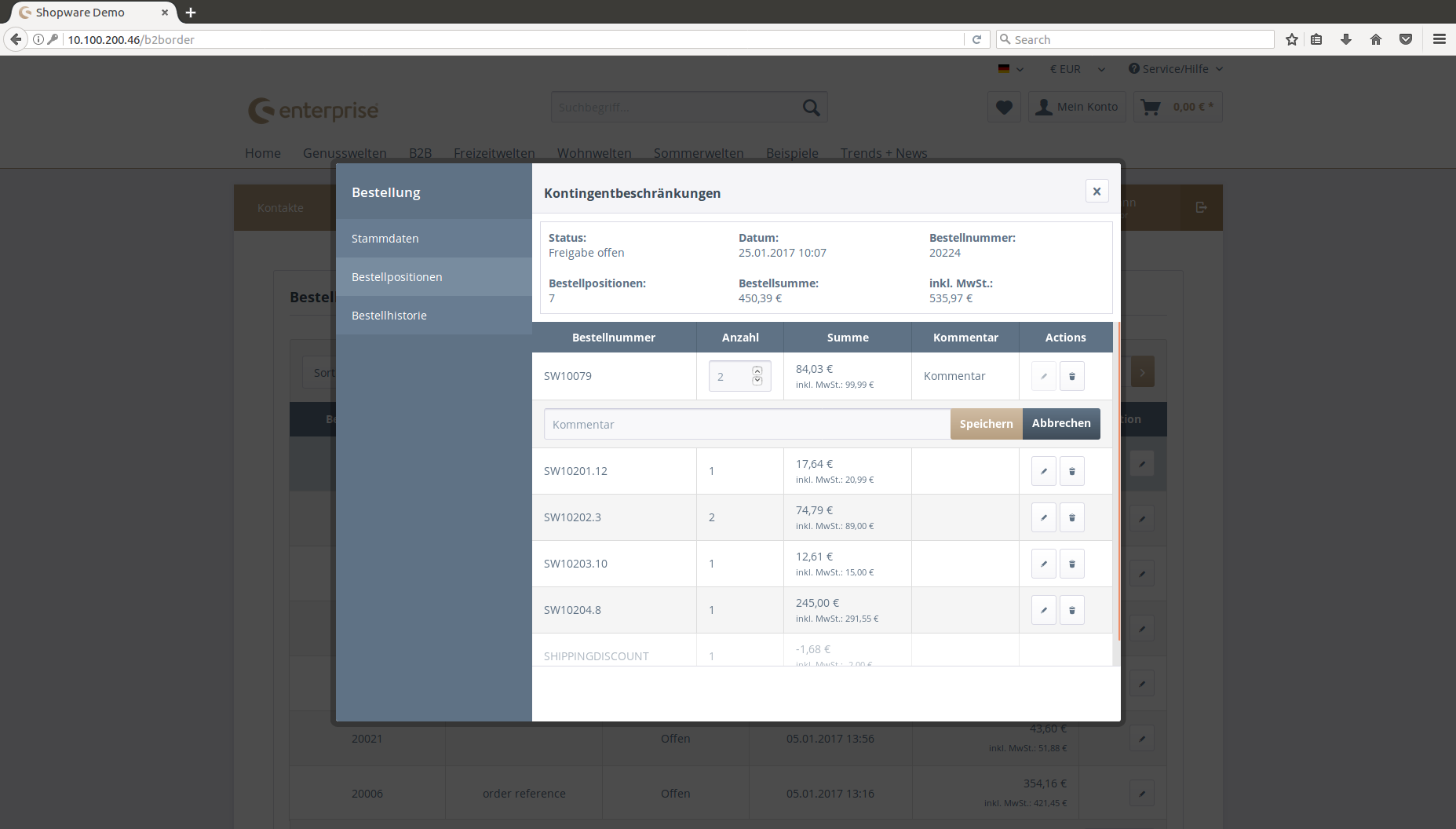The image size is (1456, 829).
Task: Edit the SW10201.12 order position
Action: (1043, 471)
